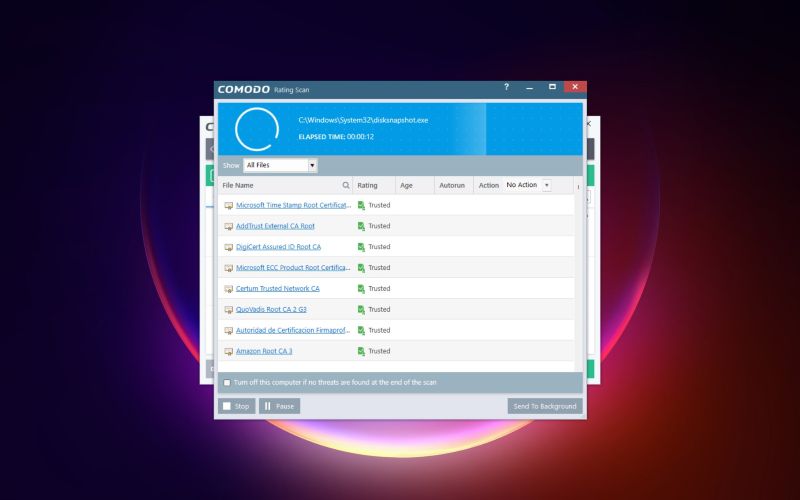Stop the rating scan
This screenshot has width=800, height=500.
[237, 406]
